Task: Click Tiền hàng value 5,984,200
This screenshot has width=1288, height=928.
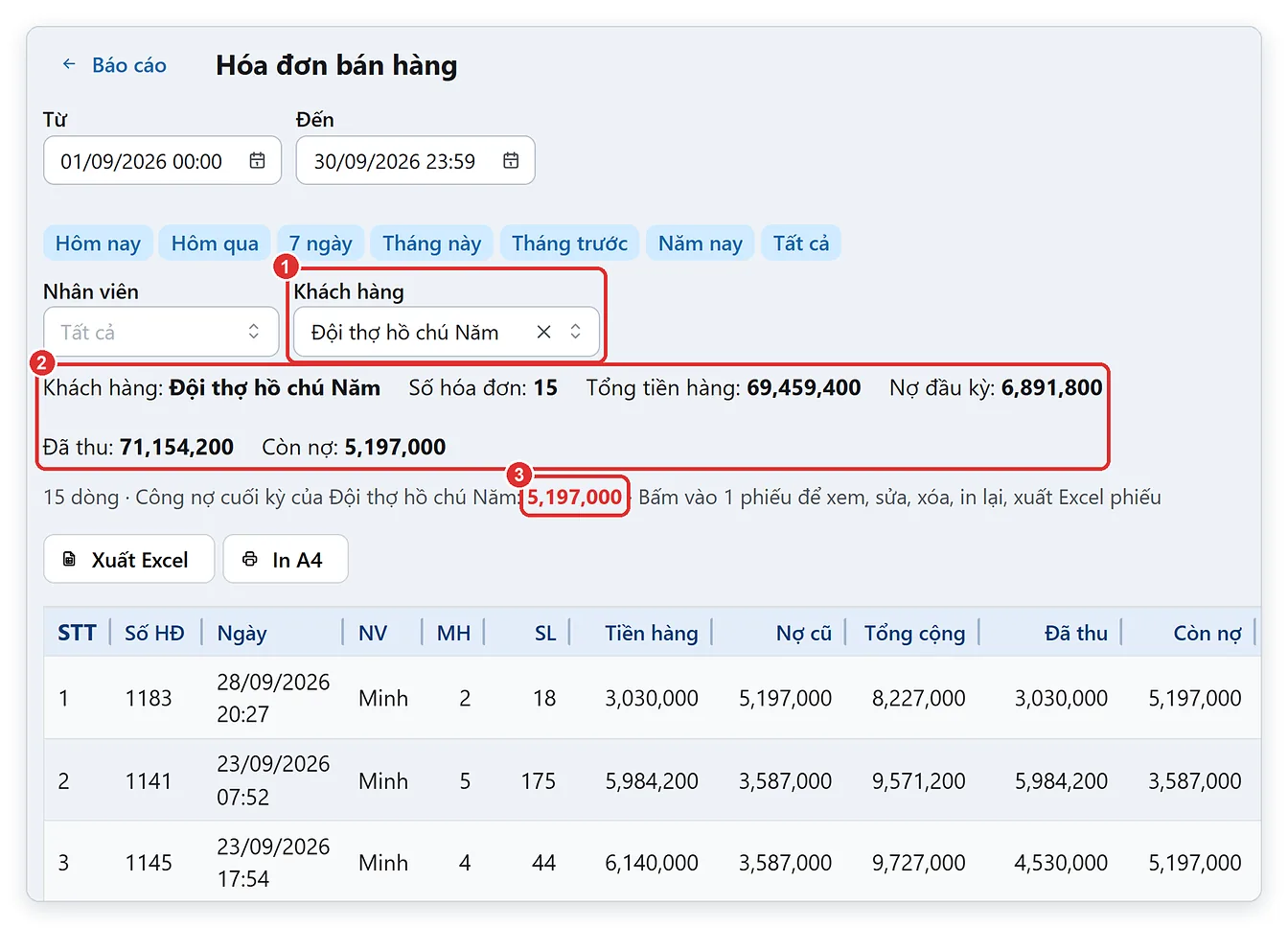Action: pos(652,781)
